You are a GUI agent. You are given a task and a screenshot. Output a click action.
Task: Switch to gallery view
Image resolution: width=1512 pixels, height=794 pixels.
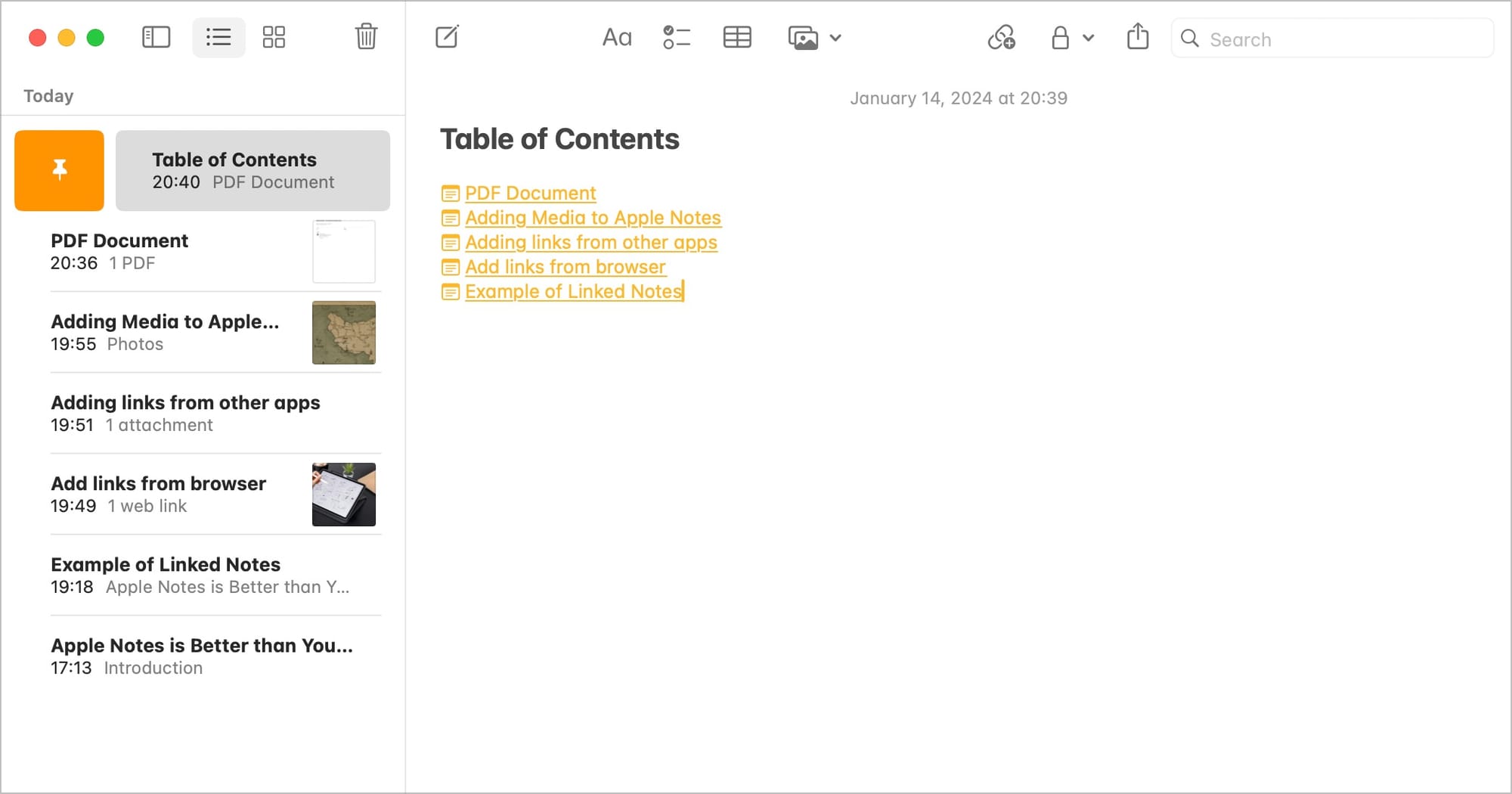click(274, 37)
